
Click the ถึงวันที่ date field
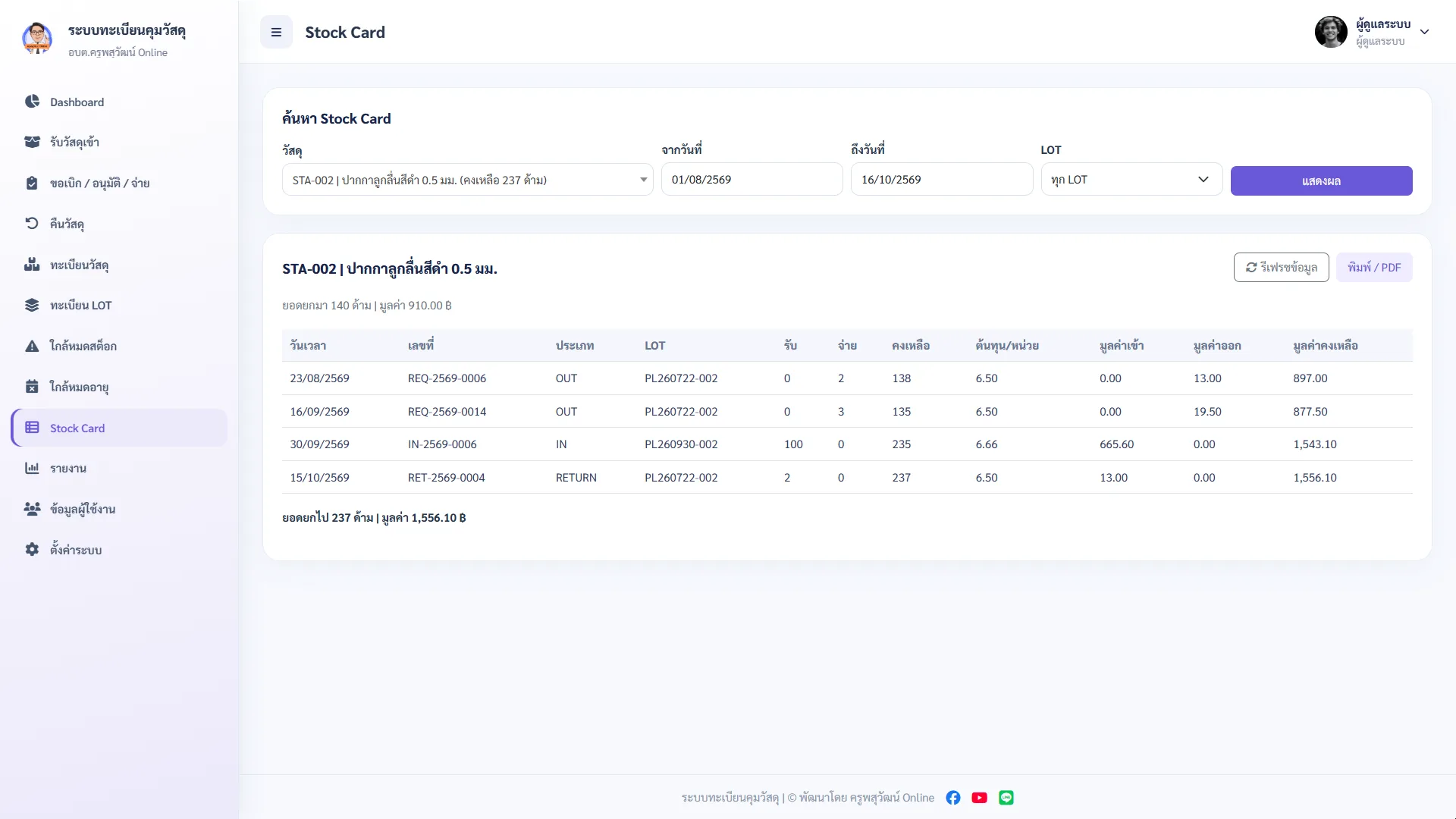pos(942,180)
